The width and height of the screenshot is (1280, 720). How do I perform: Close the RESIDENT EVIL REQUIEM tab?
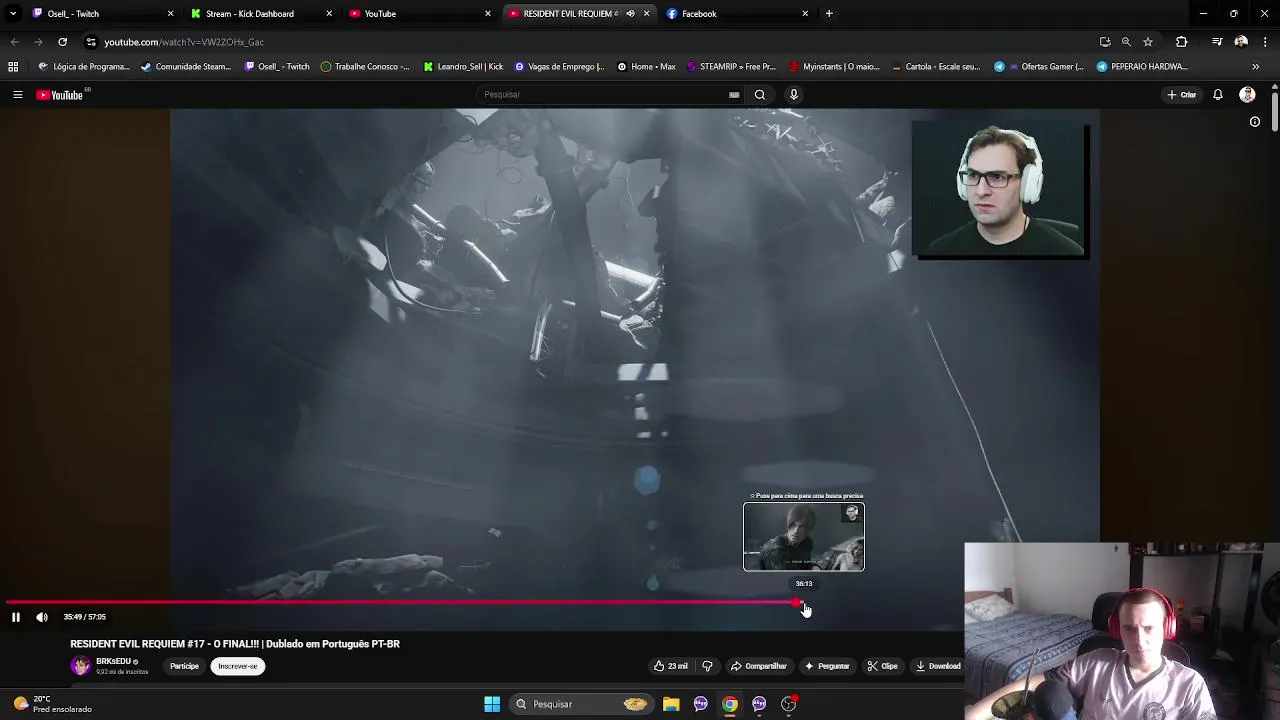tap(646, 14)
